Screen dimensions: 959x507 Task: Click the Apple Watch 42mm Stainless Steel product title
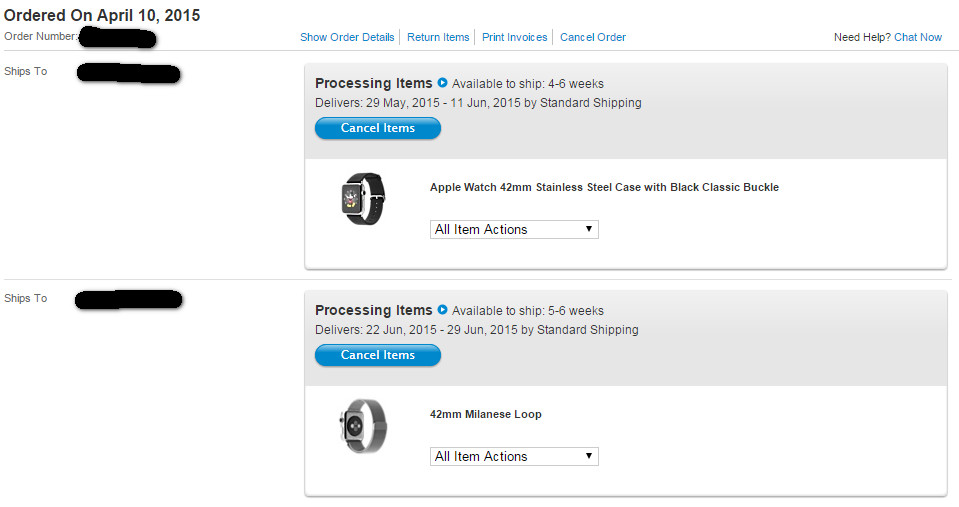pos(604,187)
